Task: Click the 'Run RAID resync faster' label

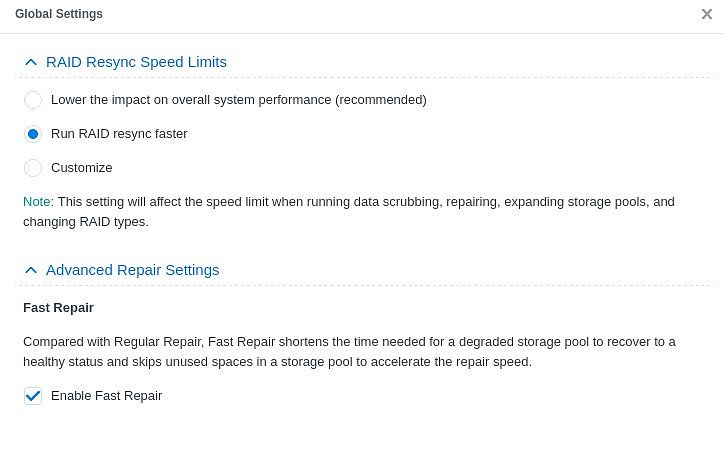Action: click(119, 134)
